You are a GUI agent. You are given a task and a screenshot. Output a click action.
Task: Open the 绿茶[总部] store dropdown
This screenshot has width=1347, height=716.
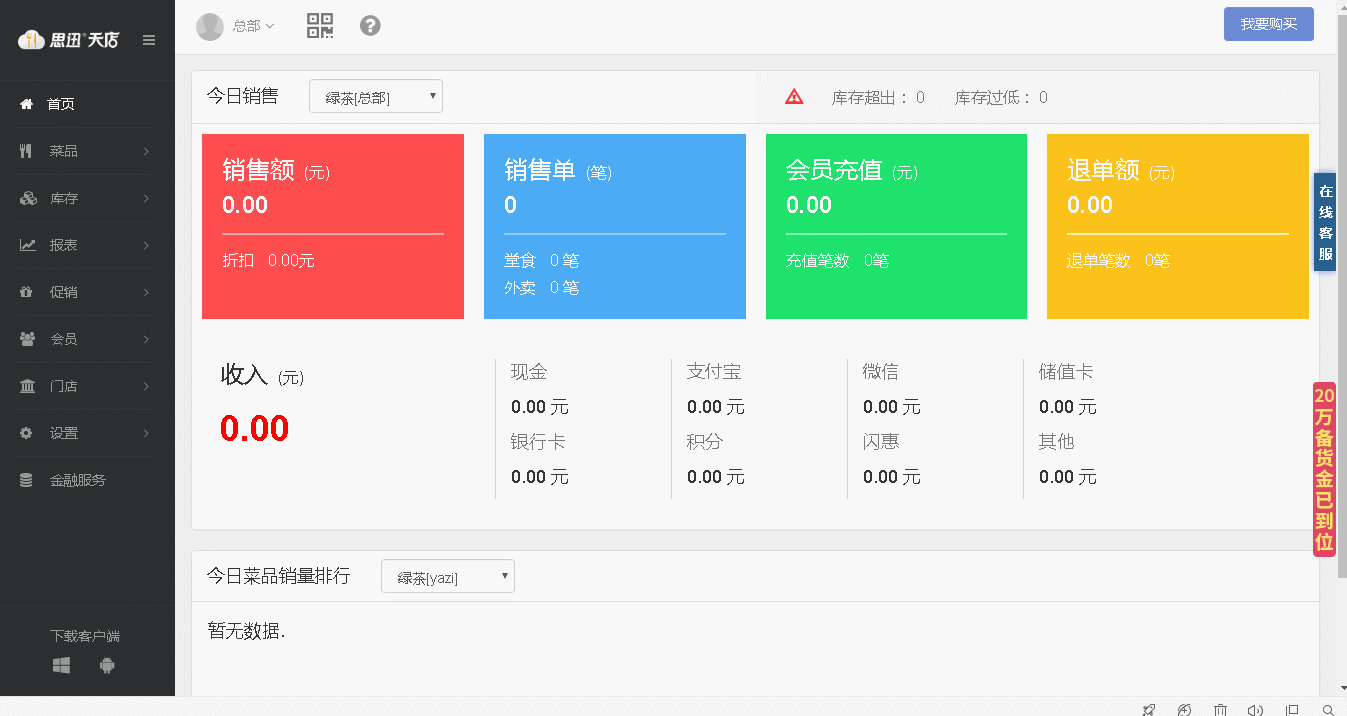tap(376, 97)
